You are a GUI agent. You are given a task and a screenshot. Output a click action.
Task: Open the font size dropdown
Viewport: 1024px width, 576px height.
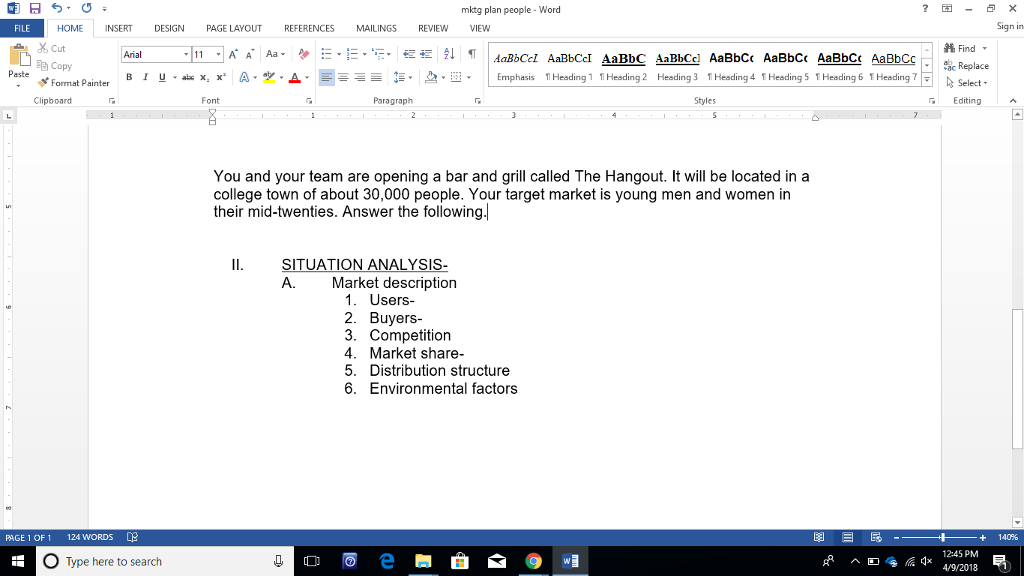218,53
